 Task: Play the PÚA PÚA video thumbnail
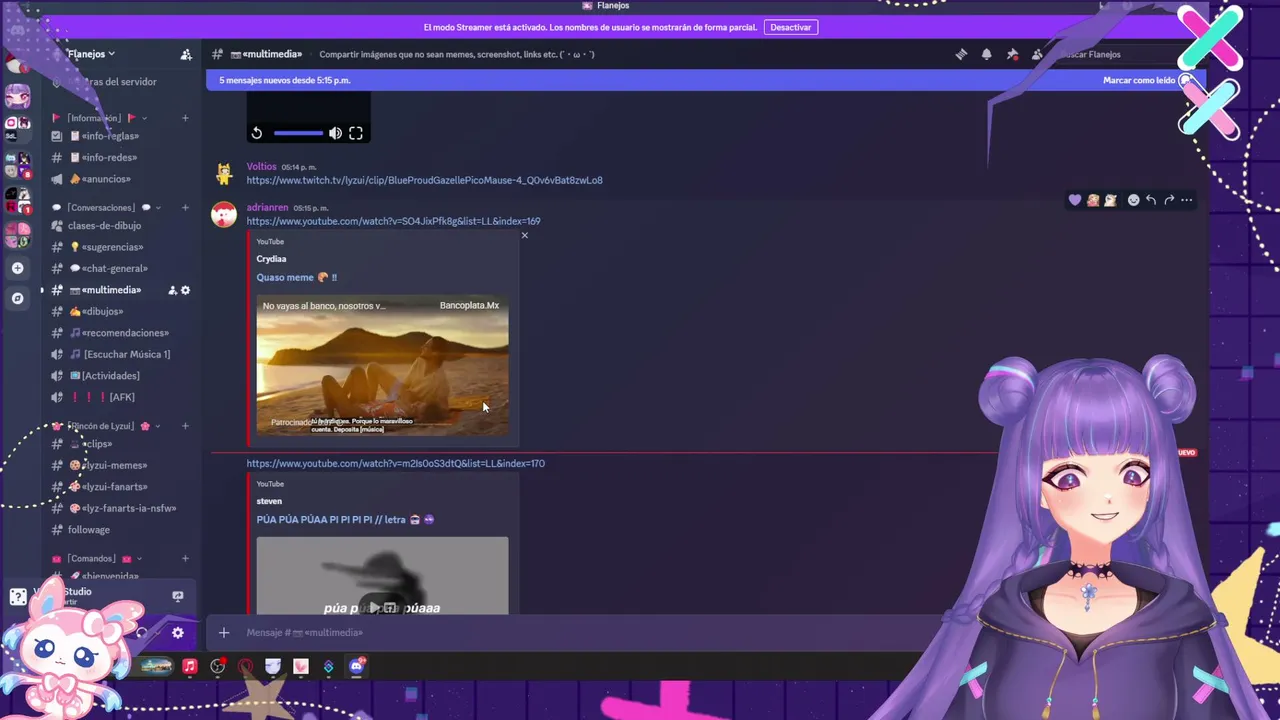tap(382, 576)
